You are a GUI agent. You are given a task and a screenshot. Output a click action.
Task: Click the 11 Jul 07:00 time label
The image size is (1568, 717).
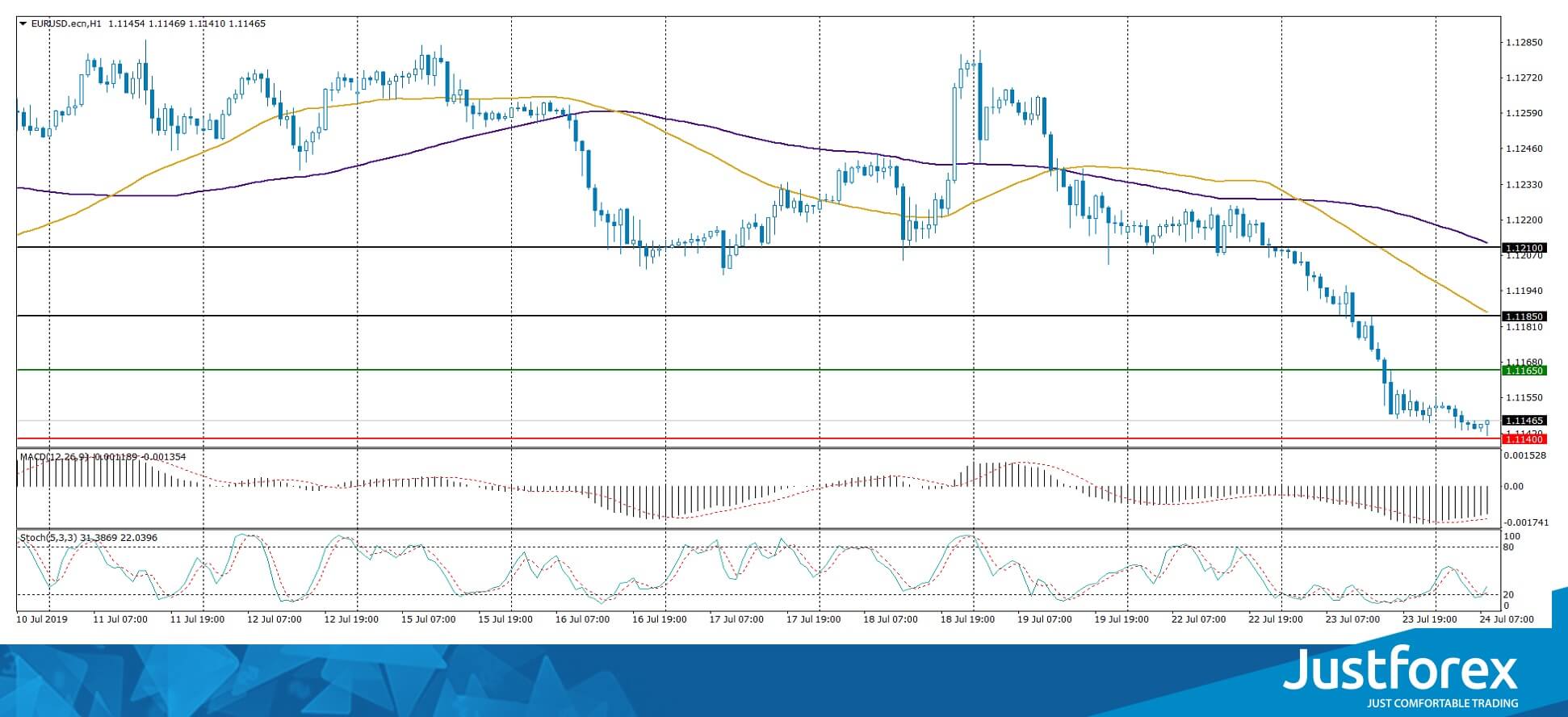pos(120,619)
